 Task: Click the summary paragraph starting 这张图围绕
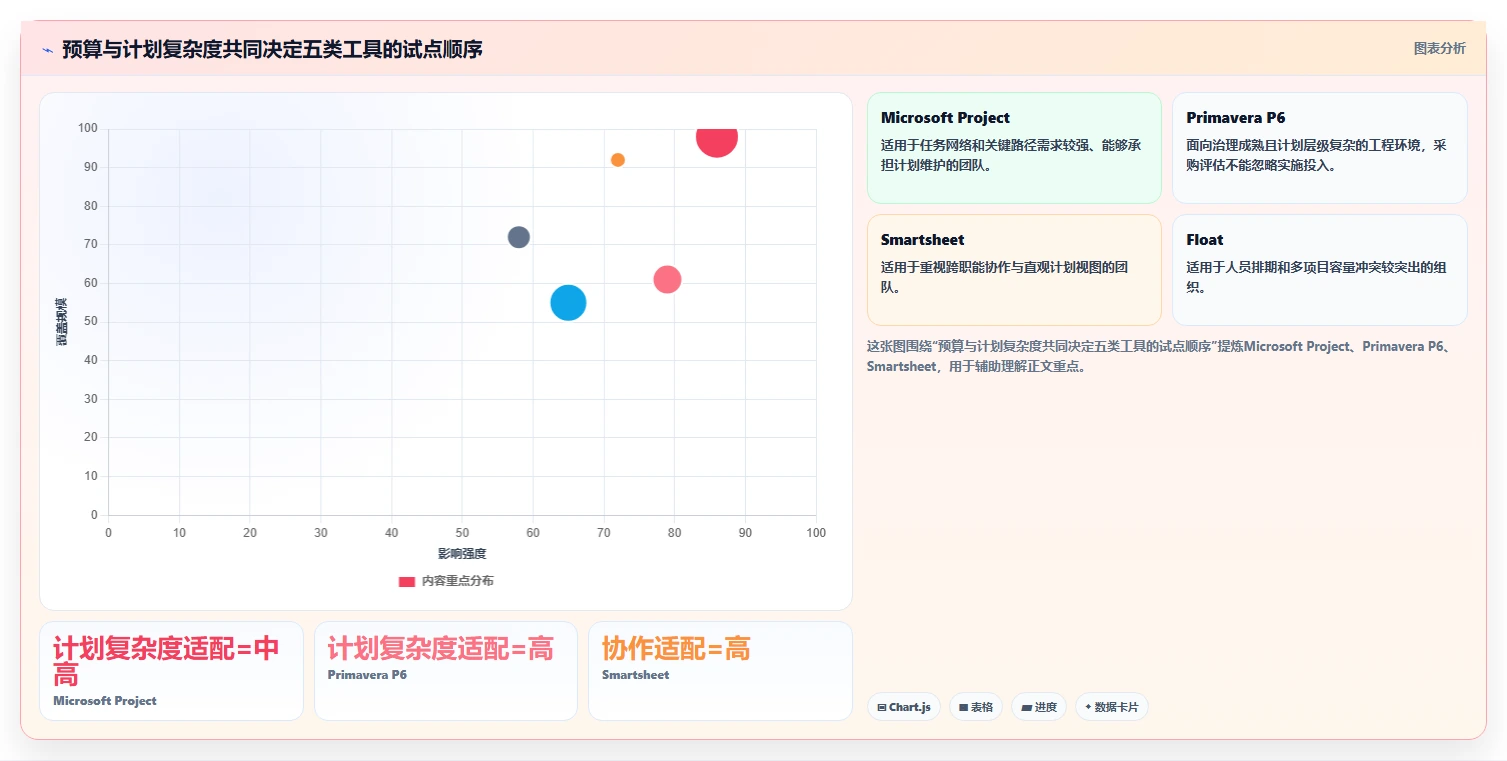[x=1166, y=356]
